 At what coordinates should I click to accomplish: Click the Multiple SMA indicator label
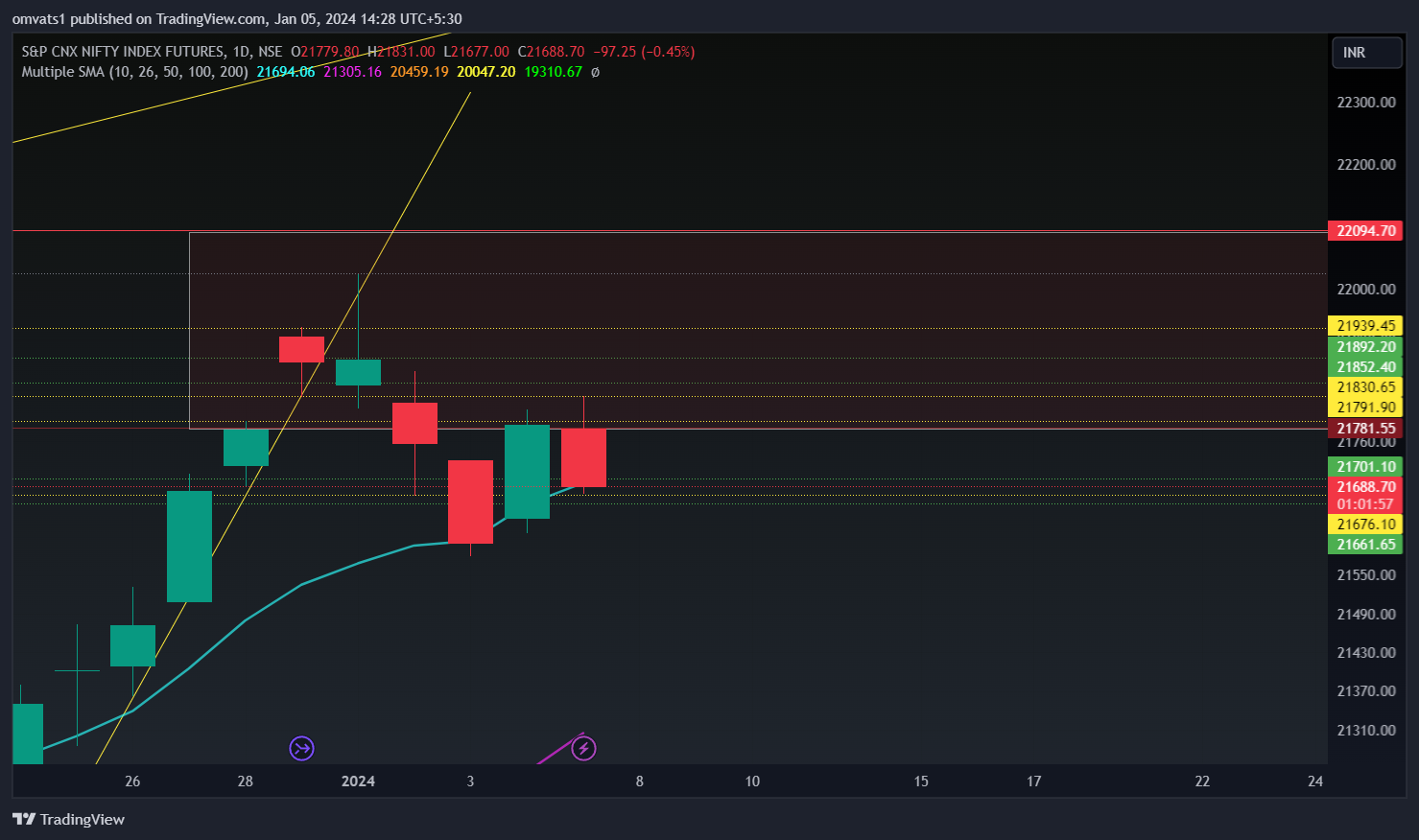[134, 72]
